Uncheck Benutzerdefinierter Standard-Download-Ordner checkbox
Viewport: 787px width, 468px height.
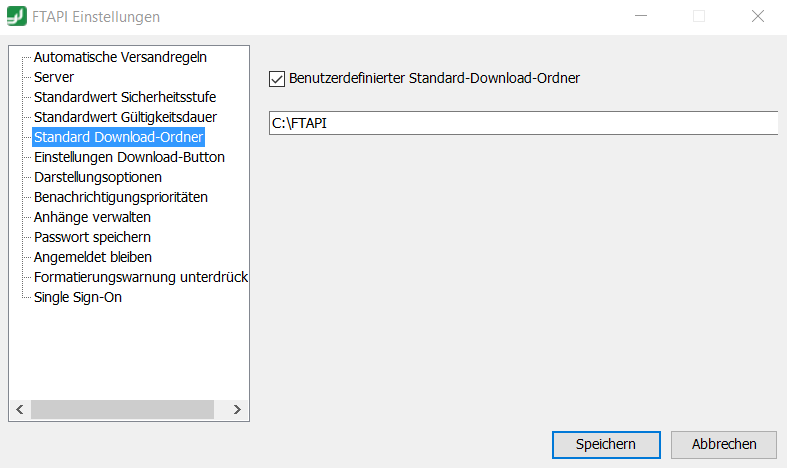point(277,79)
